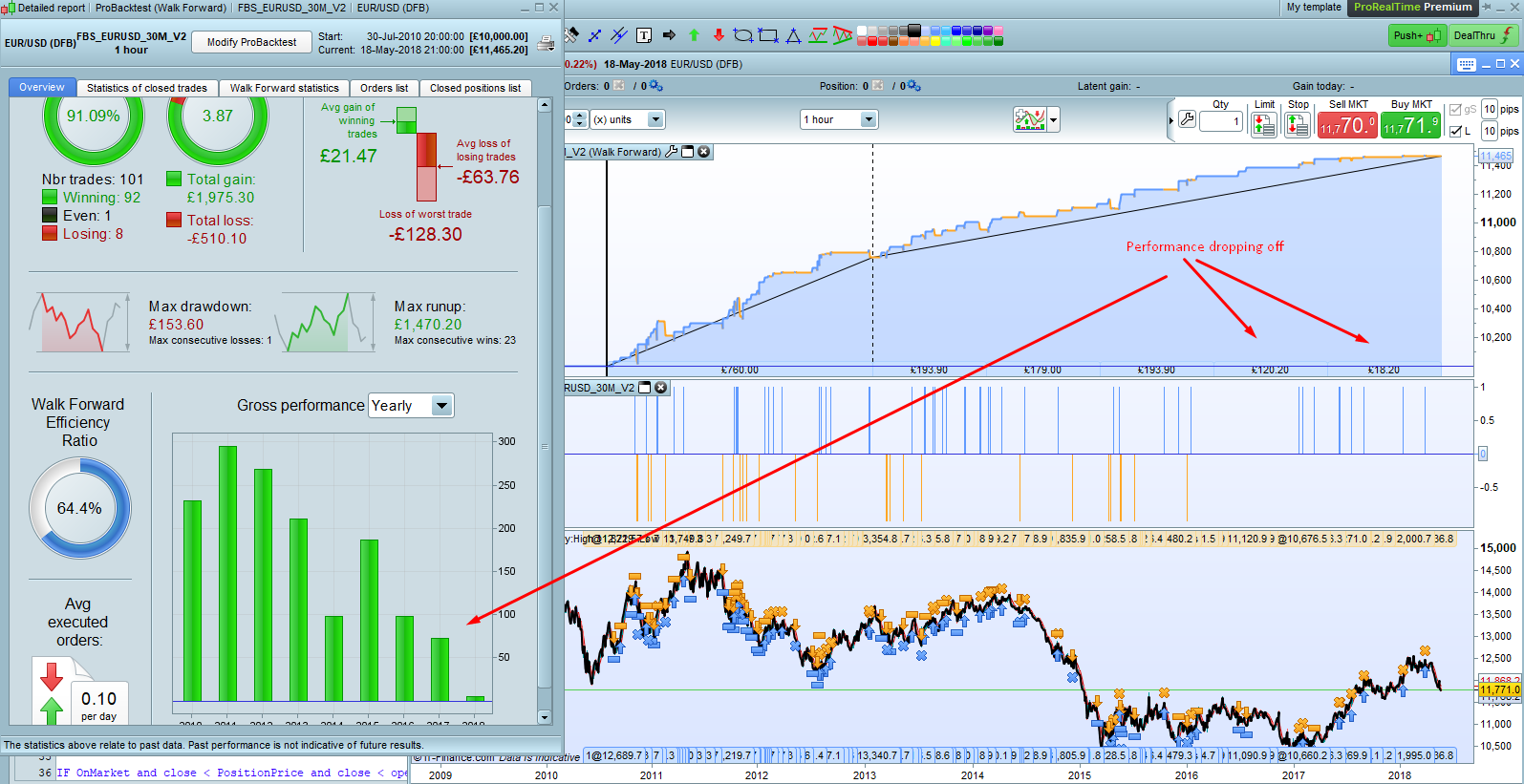The image size is (1524, 784).
Task: Open Closed positions list tab
Action: point(475,88)
